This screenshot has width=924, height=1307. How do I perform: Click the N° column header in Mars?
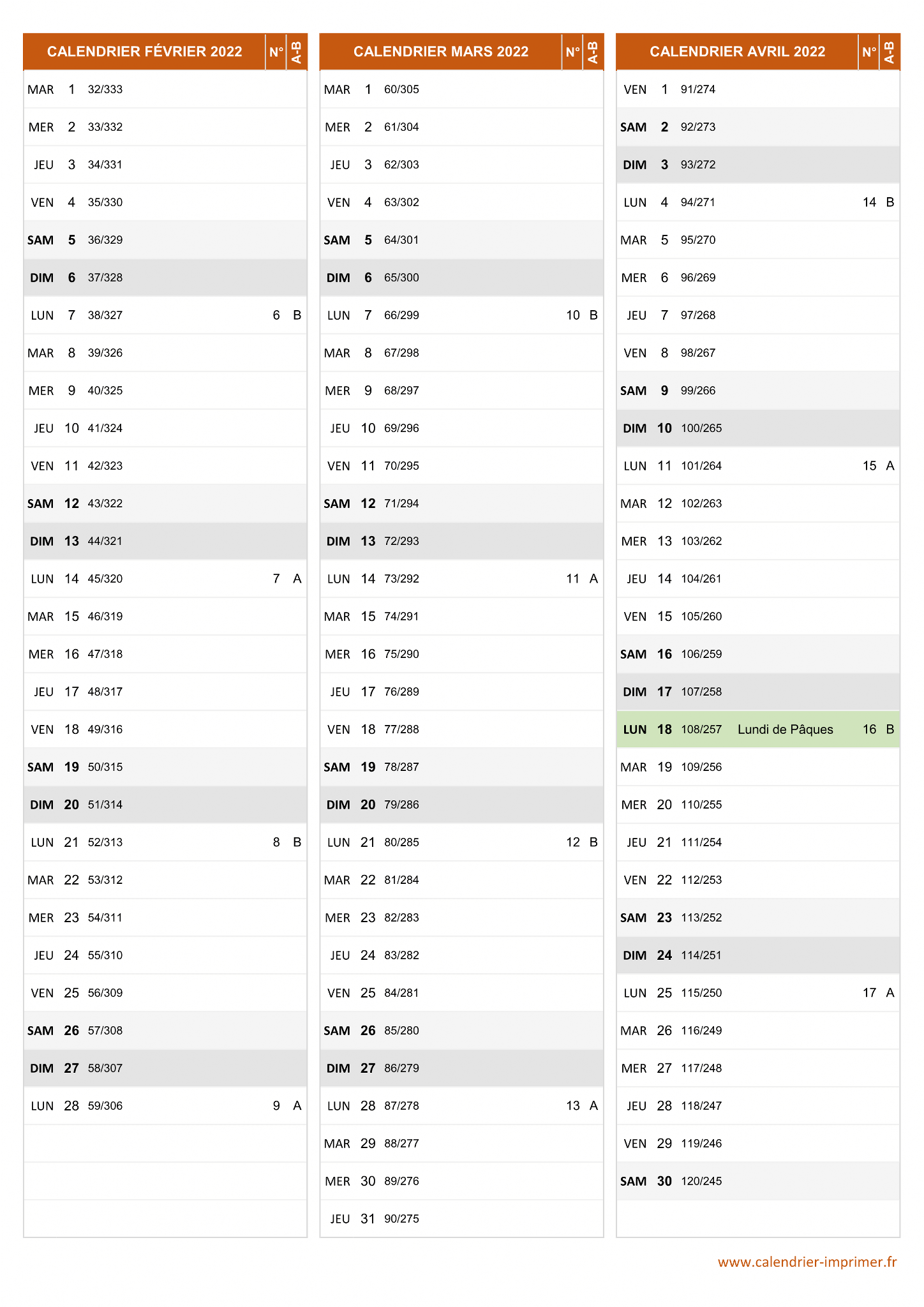coord(572,52)
